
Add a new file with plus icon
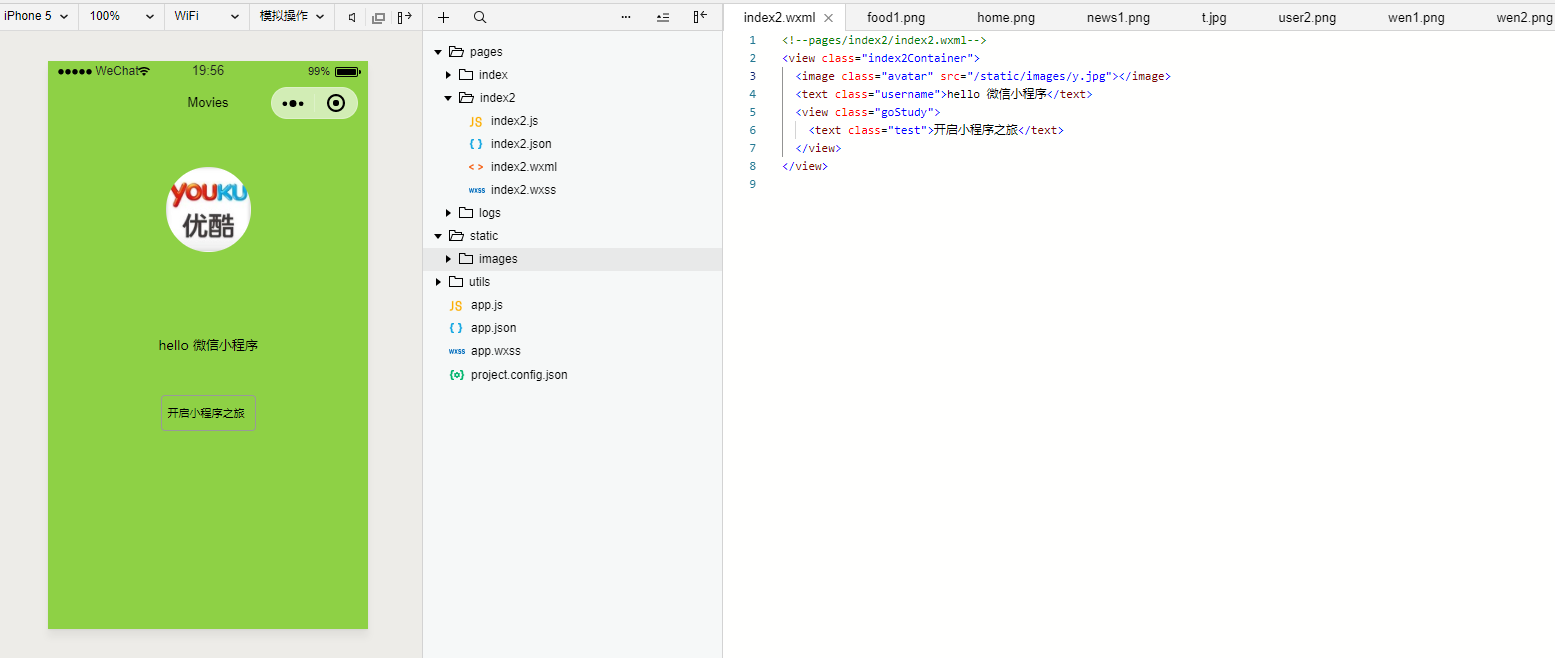[x=444, y=17]
